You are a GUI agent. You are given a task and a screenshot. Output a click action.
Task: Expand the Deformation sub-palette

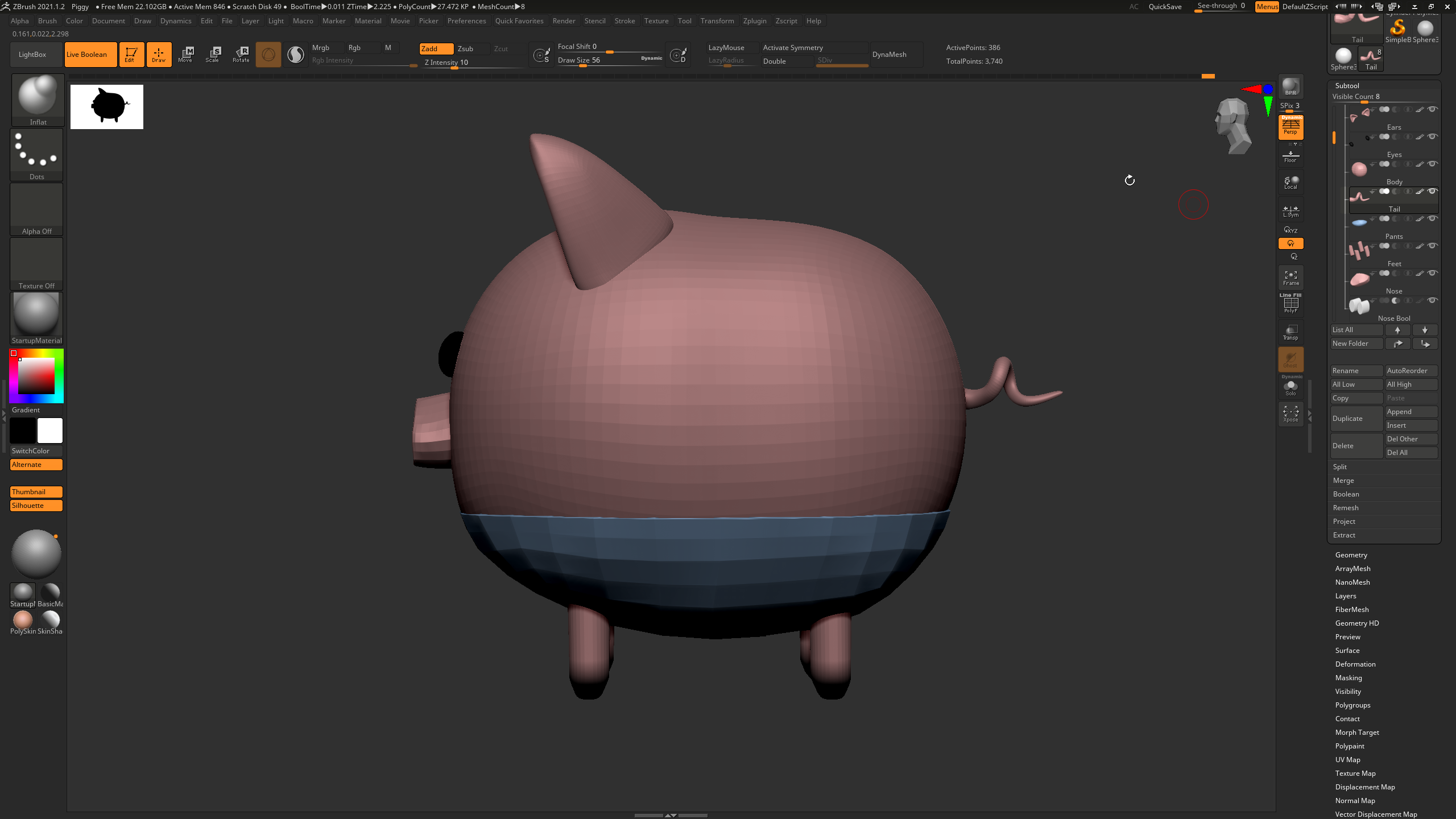click(1355, 664)
